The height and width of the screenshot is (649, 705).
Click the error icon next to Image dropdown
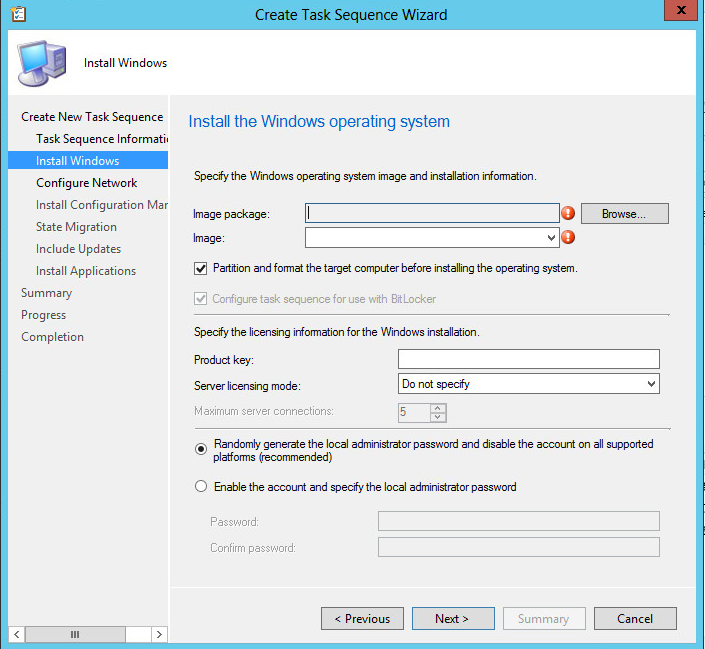click(x=568, y=237)
